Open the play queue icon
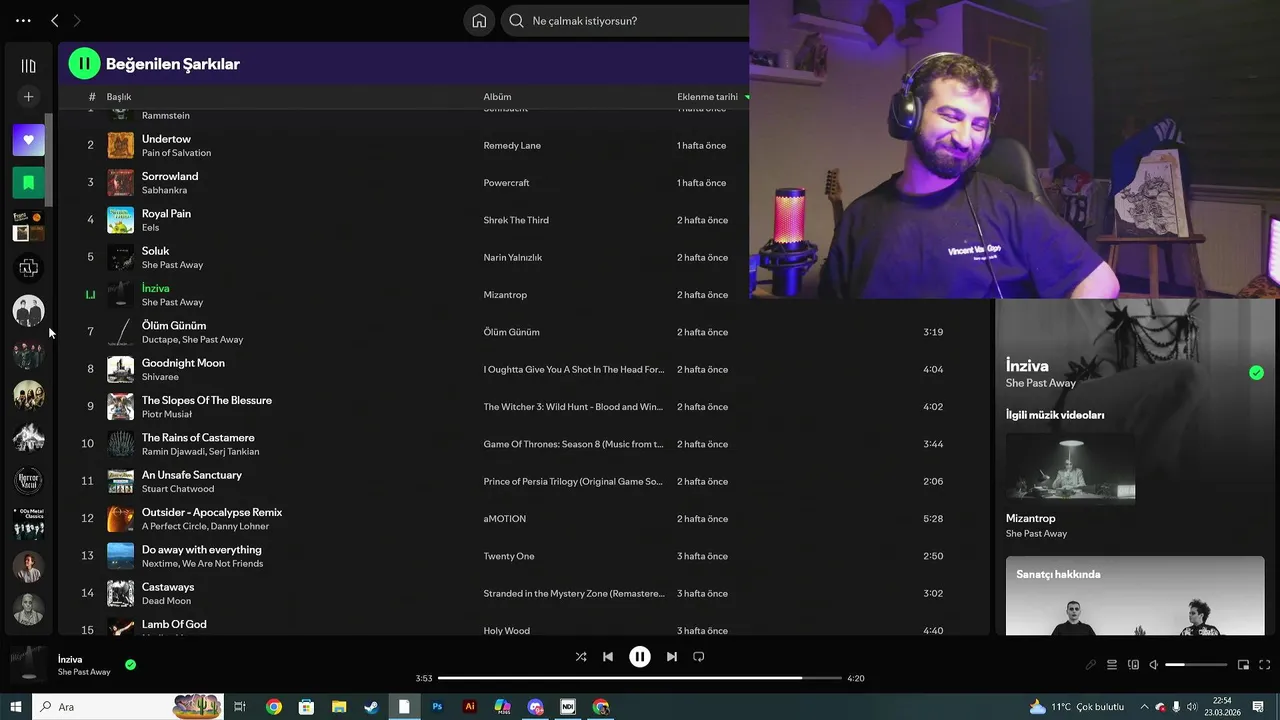This screenshot has width=1280, height=720. tap(1112, 665)
